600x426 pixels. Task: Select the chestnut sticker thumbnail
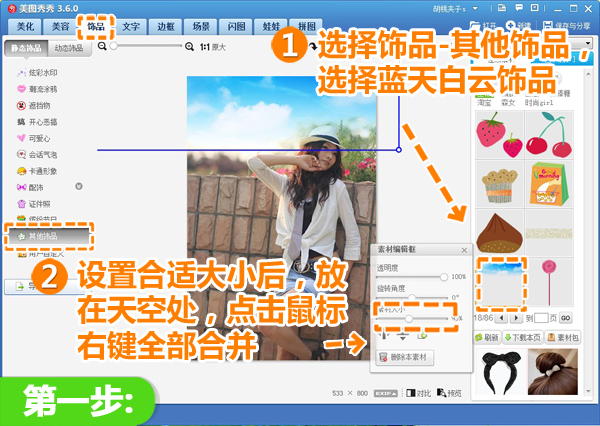click(x=499, y=233)
